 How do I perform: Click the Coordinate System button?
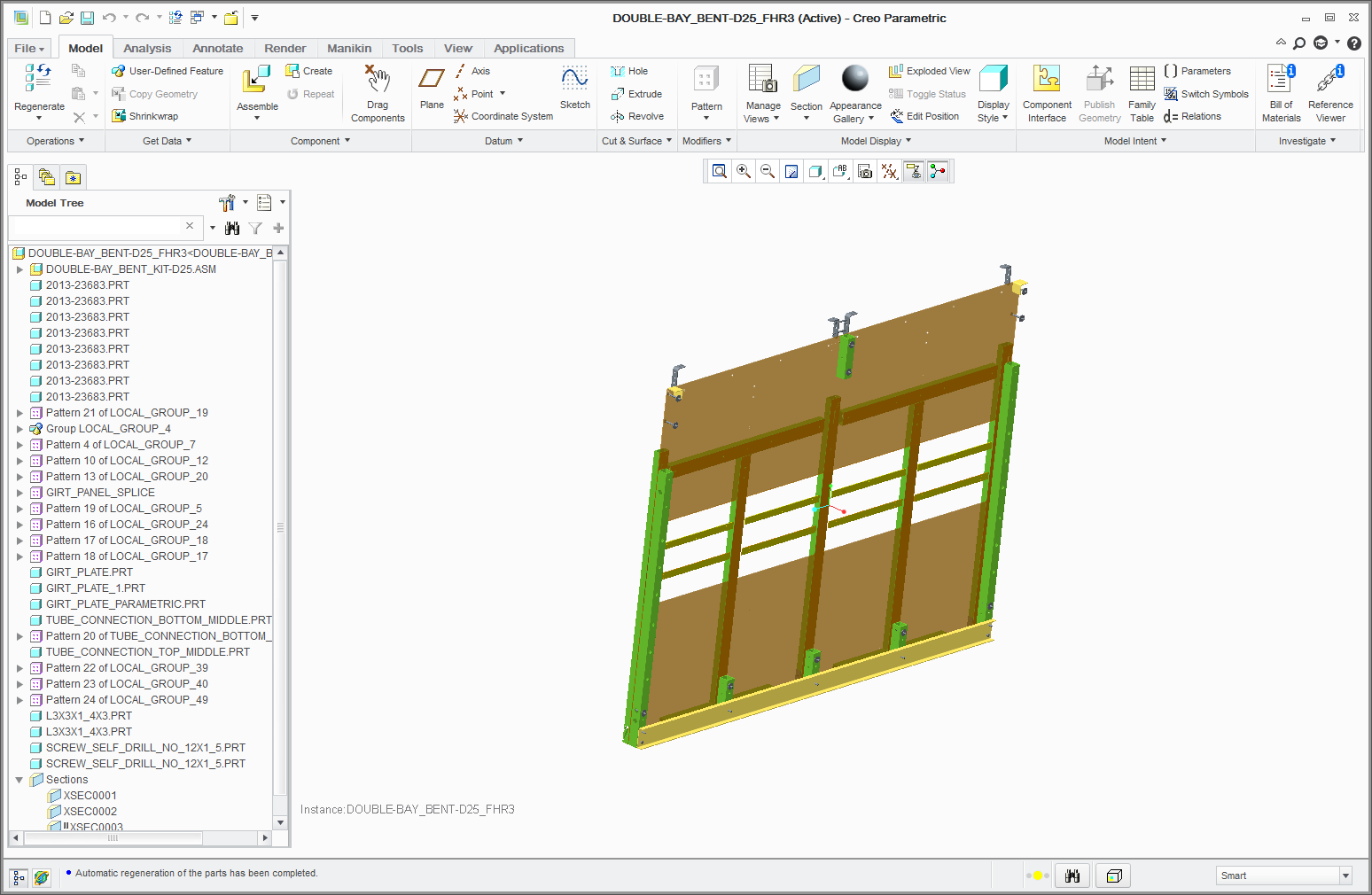pyautogui.click(x=503, y=116)
